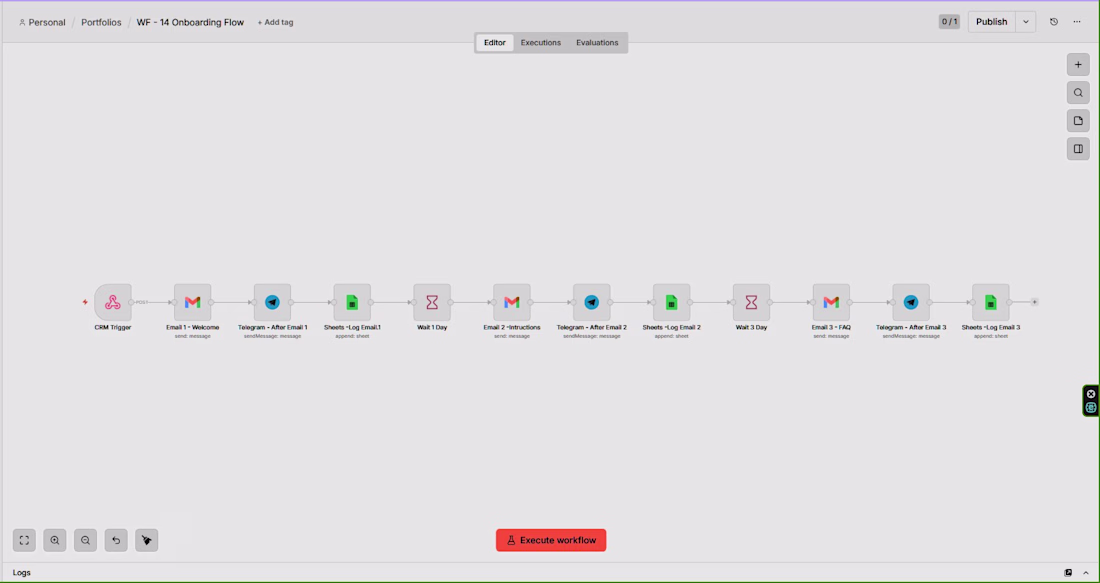Click the reset zoom arrow icon
Image resolution: width=1100 pixels, height=583 pixels.
116,540
